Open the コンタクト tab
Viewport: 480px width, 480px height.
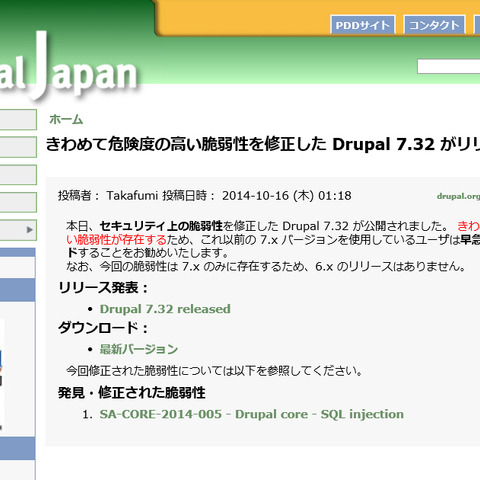(x=434, y=25)
